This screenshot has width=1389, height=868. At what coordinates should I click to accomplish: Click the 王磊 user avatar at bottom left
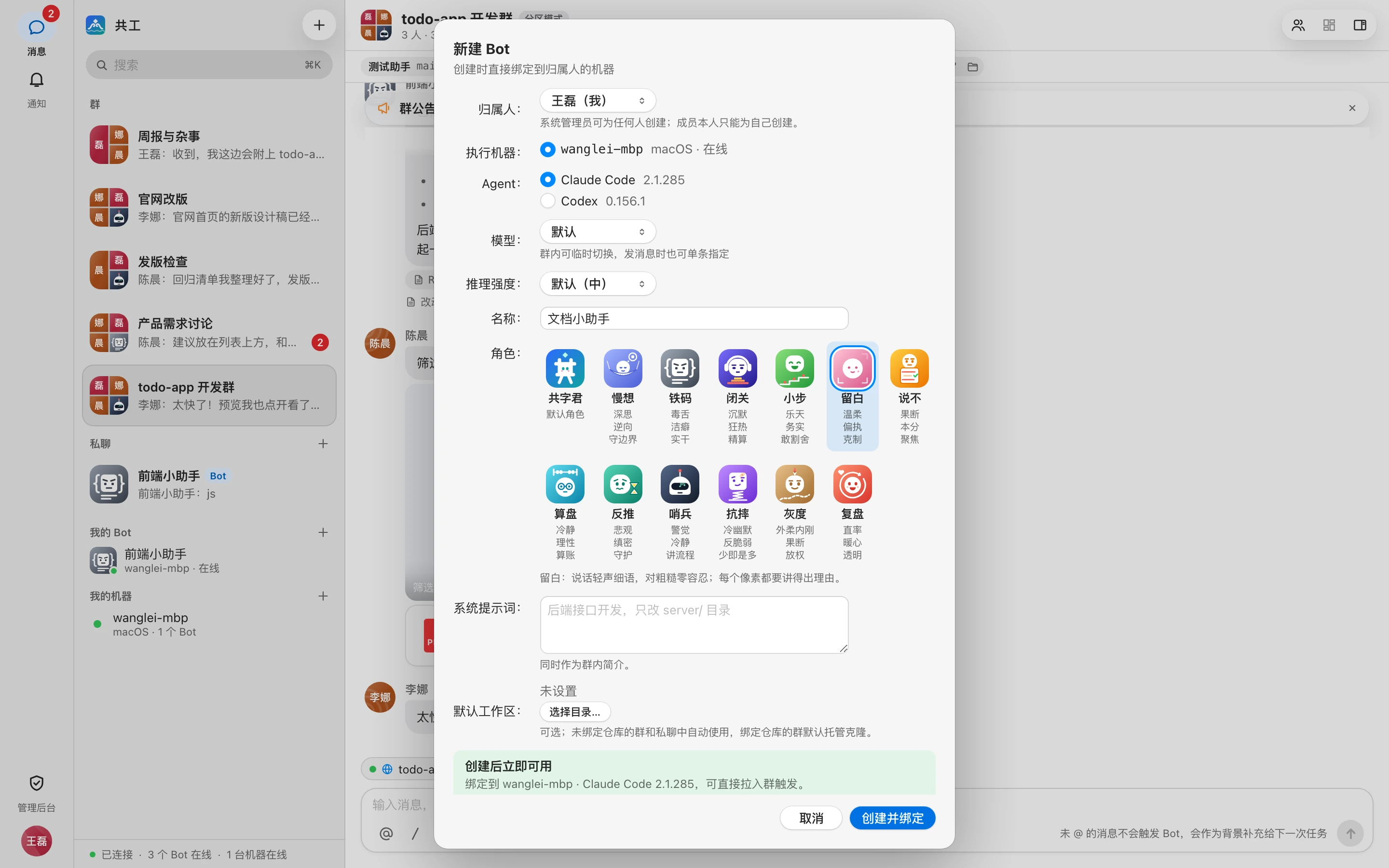36,841
